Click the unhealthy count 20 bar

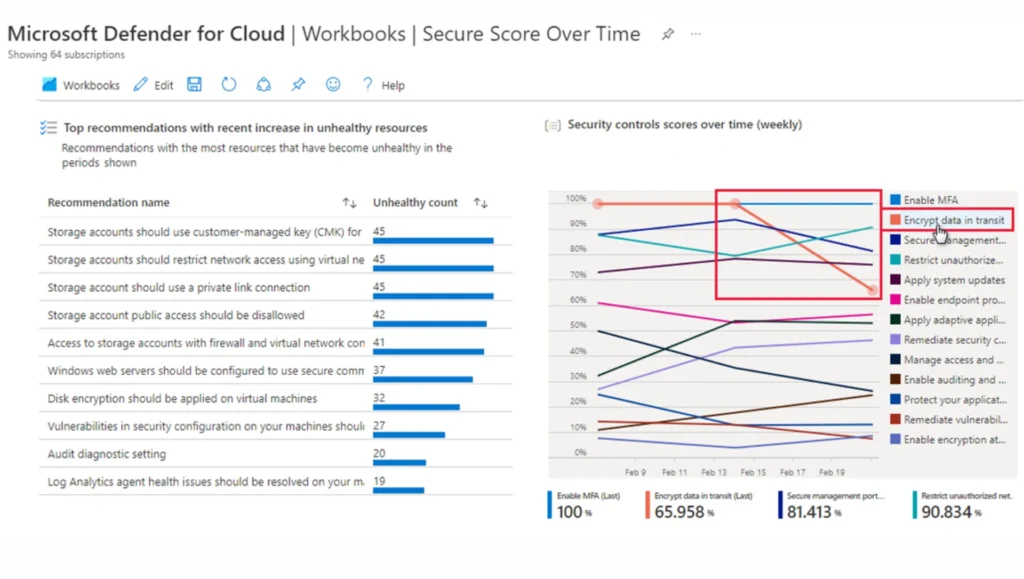pyautogui.click(x=399, y=462)
